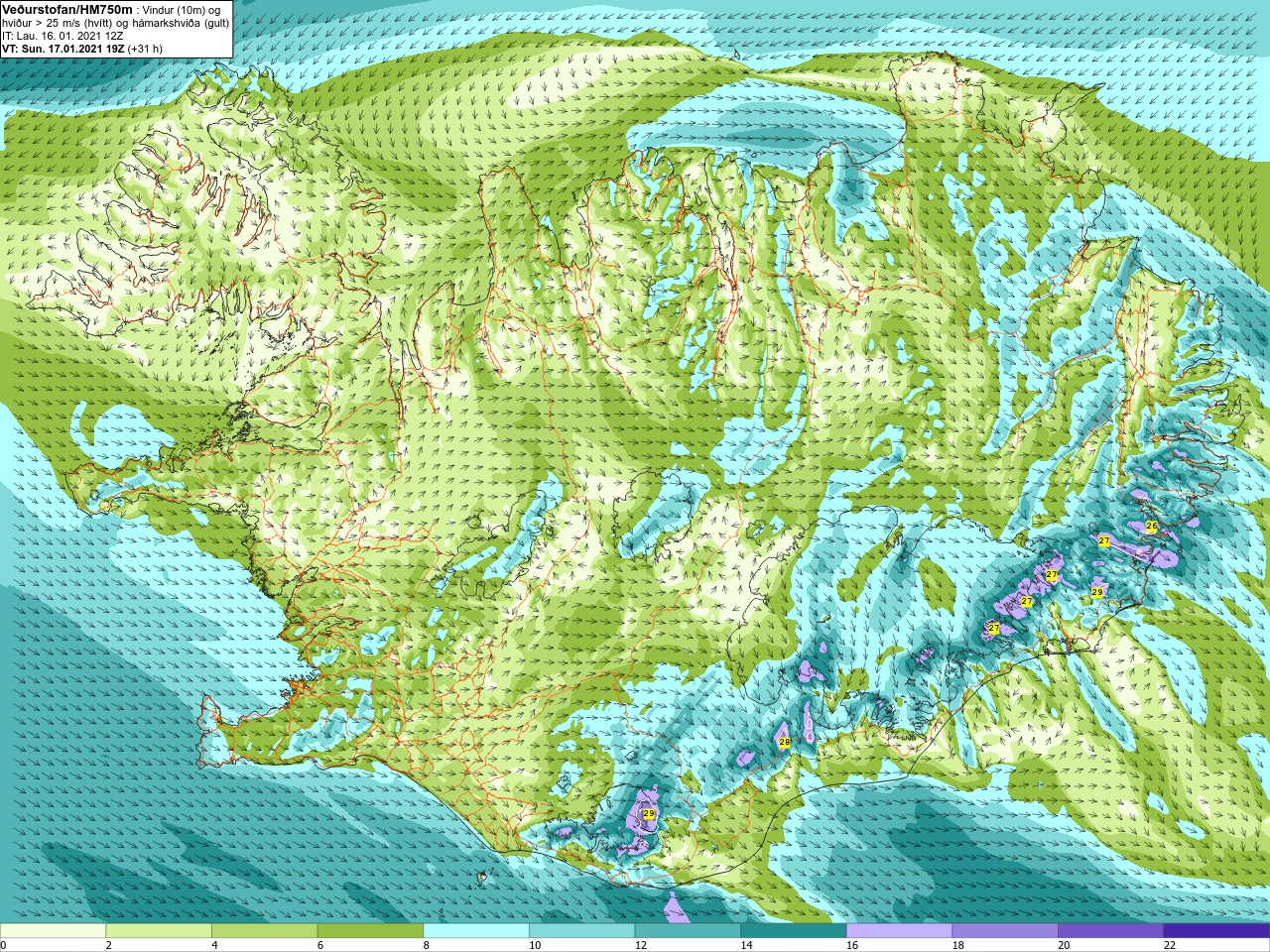Click the light teal 10–12 m/s legend swatch
Screen dimensions: 1270x952
coord(581,931)
